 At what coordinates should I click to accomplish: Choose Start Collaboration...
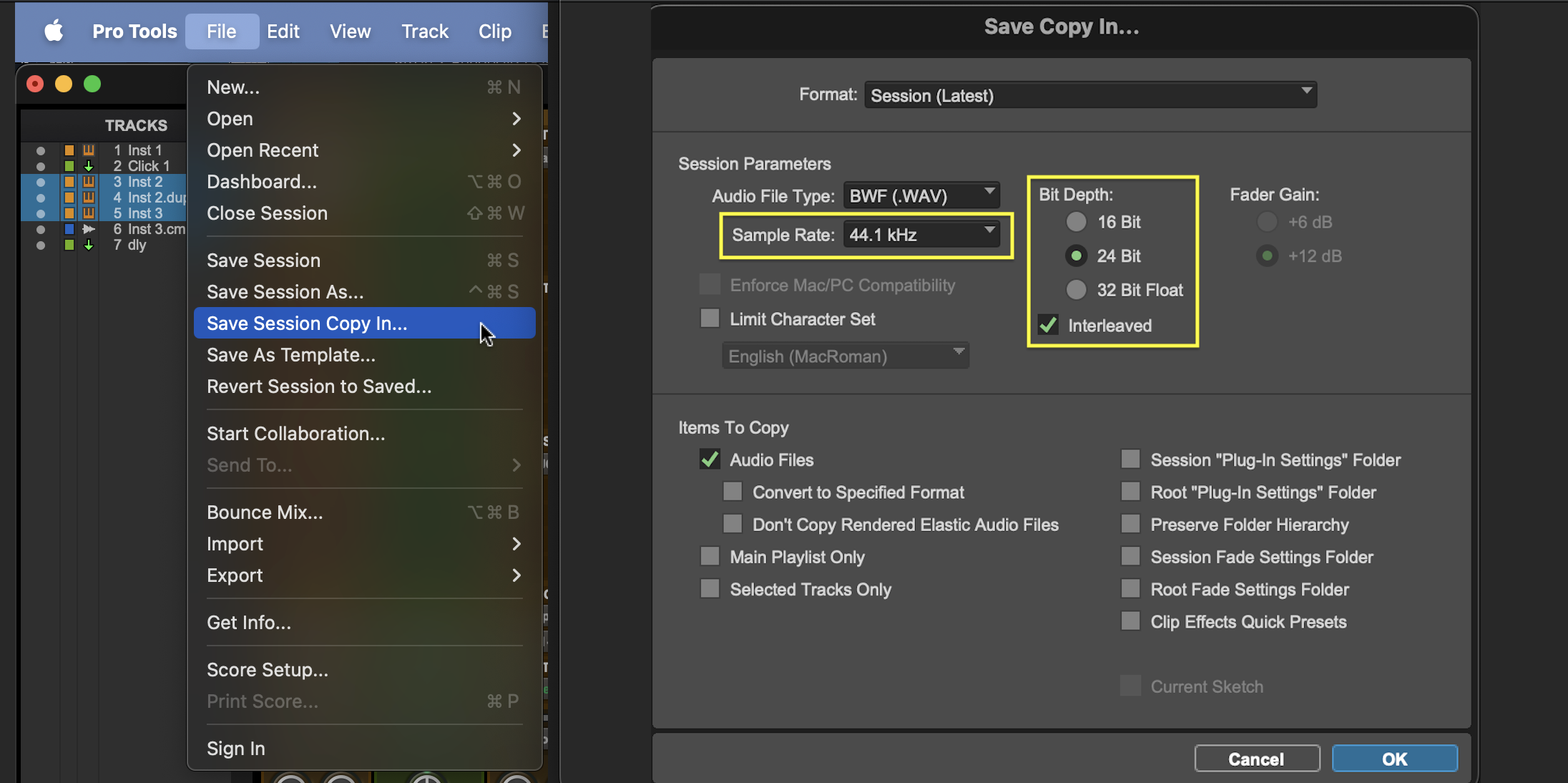(364, 434)
